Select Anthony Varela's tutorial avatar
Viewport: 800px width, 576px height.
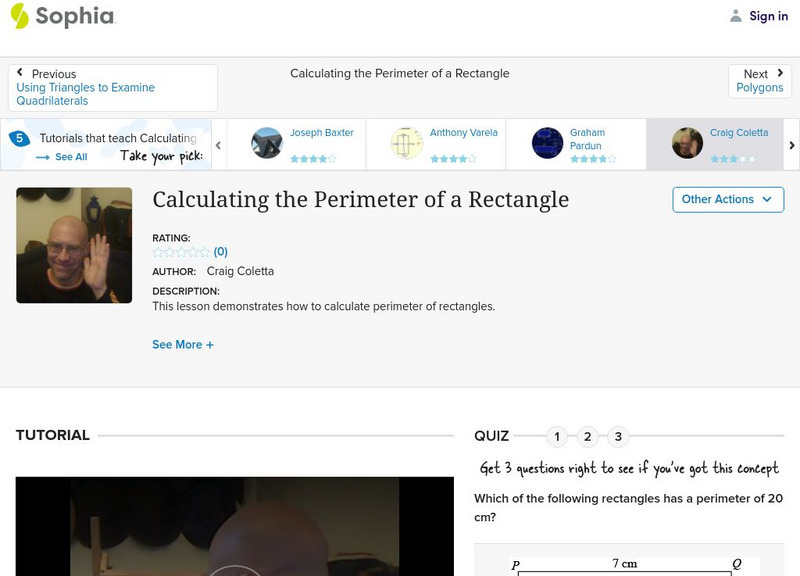point(406,143)
